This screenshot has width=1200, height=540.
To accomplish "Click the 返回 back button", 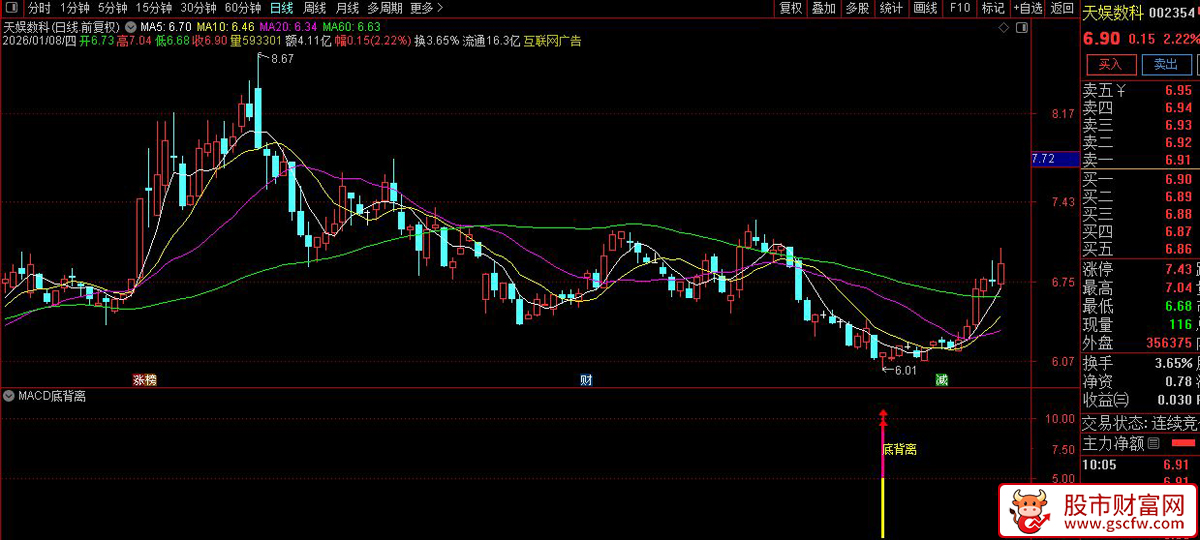I will (1062, 8).
